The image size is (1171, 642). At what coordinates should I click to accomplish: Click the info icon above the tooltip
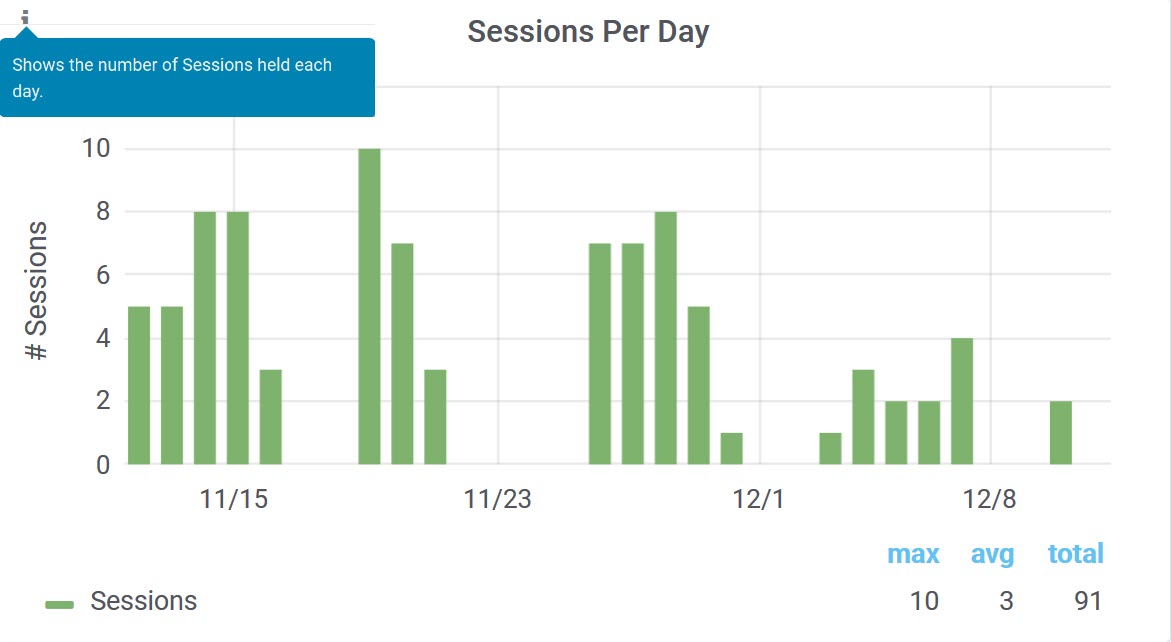(26, 17)
